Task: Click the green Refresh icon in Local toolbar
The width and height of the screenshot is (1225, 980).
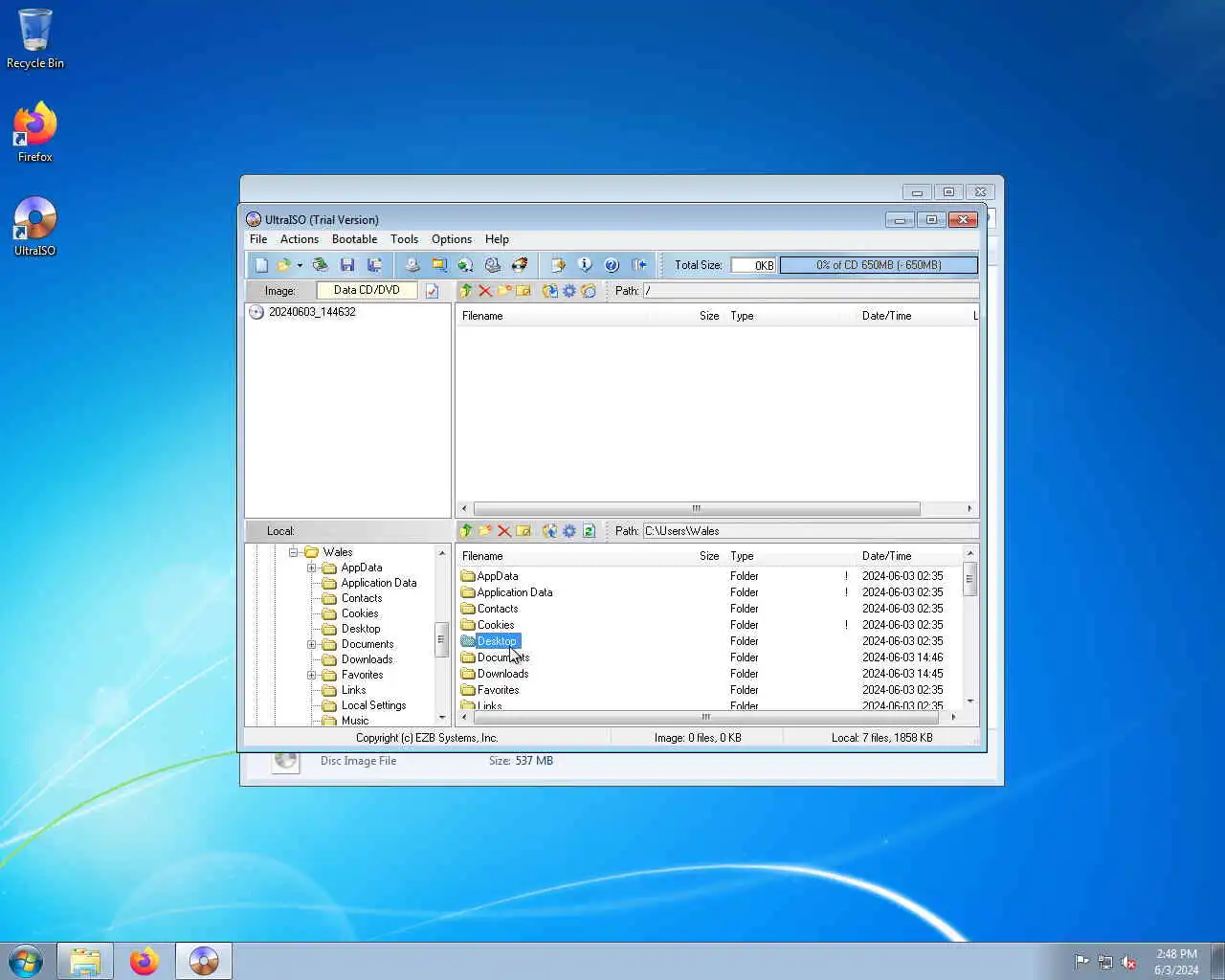Action: [589, 531]
